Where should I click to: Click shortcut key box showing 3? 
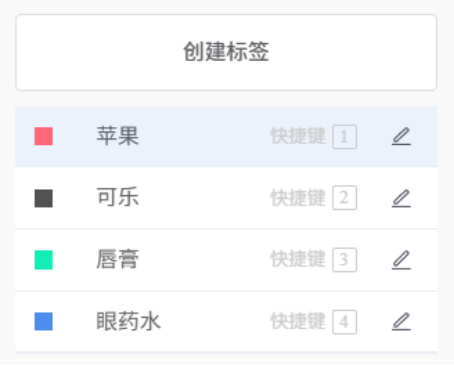tap(344, 260)
